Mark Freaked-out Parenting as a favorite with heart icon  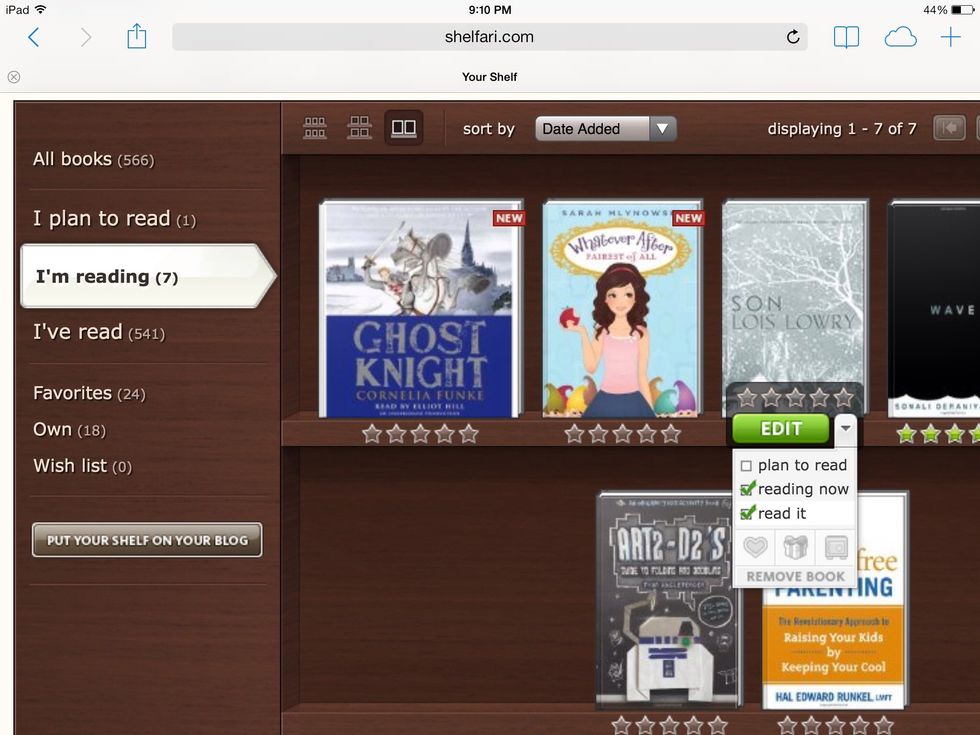click(x=756, y=547)
